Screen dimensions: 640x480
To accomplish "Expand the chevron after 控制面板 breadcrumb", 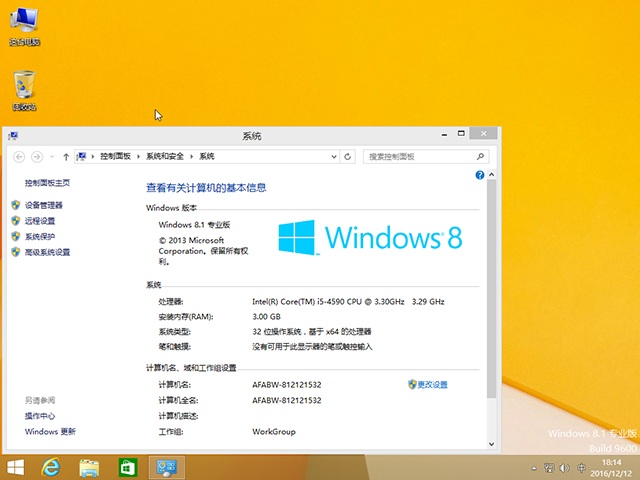I will coord(138,157).
